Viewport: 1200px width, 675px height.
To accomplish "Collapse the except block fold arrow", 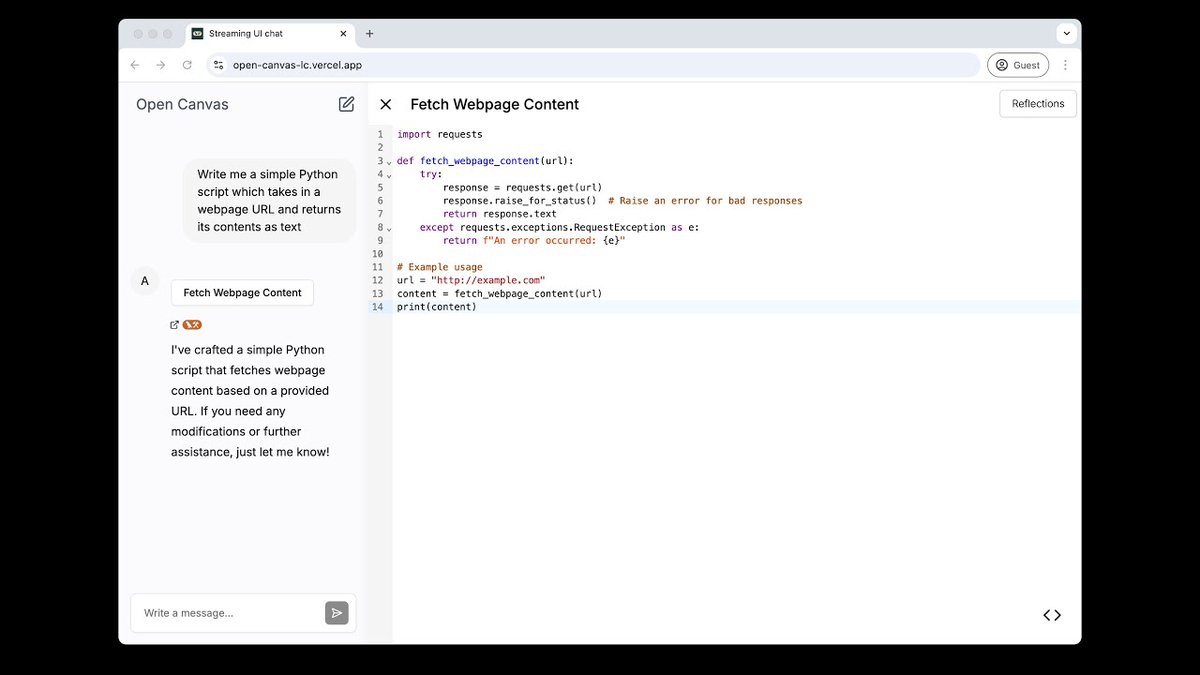I will click(x=389, y=228).
